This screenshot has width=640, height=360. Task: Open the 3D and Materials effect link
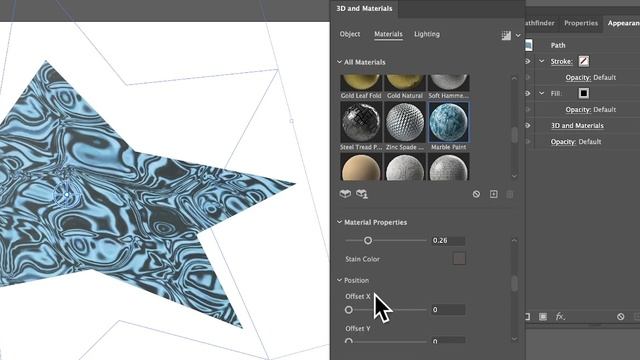(577, 126)
